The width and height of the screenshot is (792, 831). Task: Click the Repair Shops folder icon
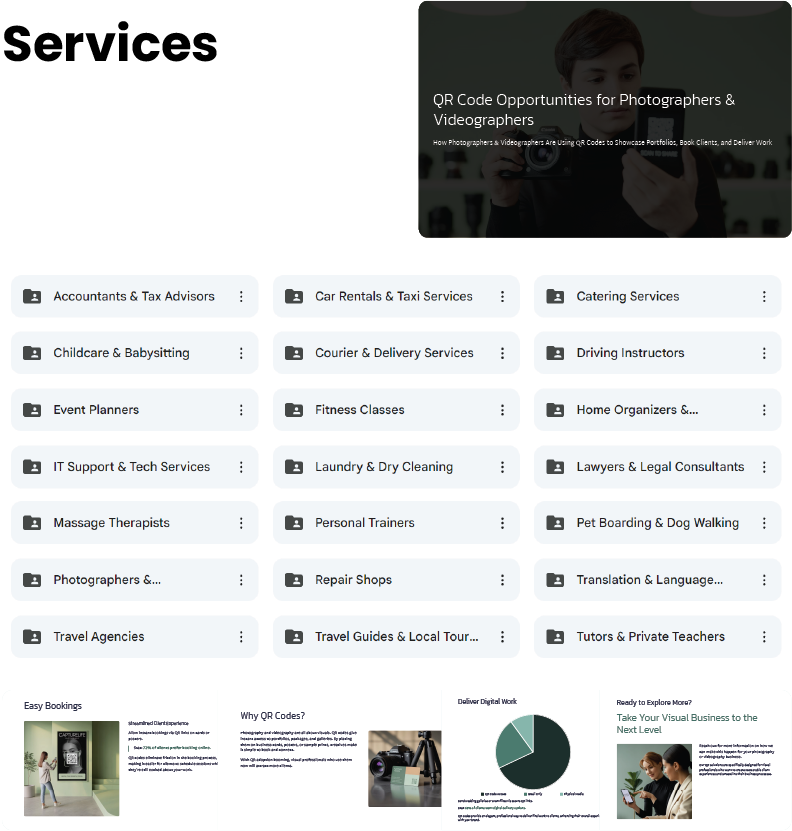pyautogui.click(x=294, y=580)
